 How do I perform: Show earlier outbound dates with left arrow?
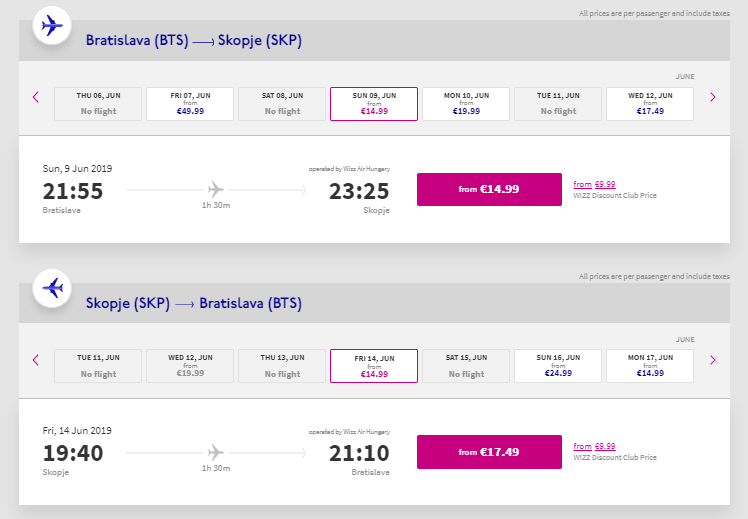point(36,97)
